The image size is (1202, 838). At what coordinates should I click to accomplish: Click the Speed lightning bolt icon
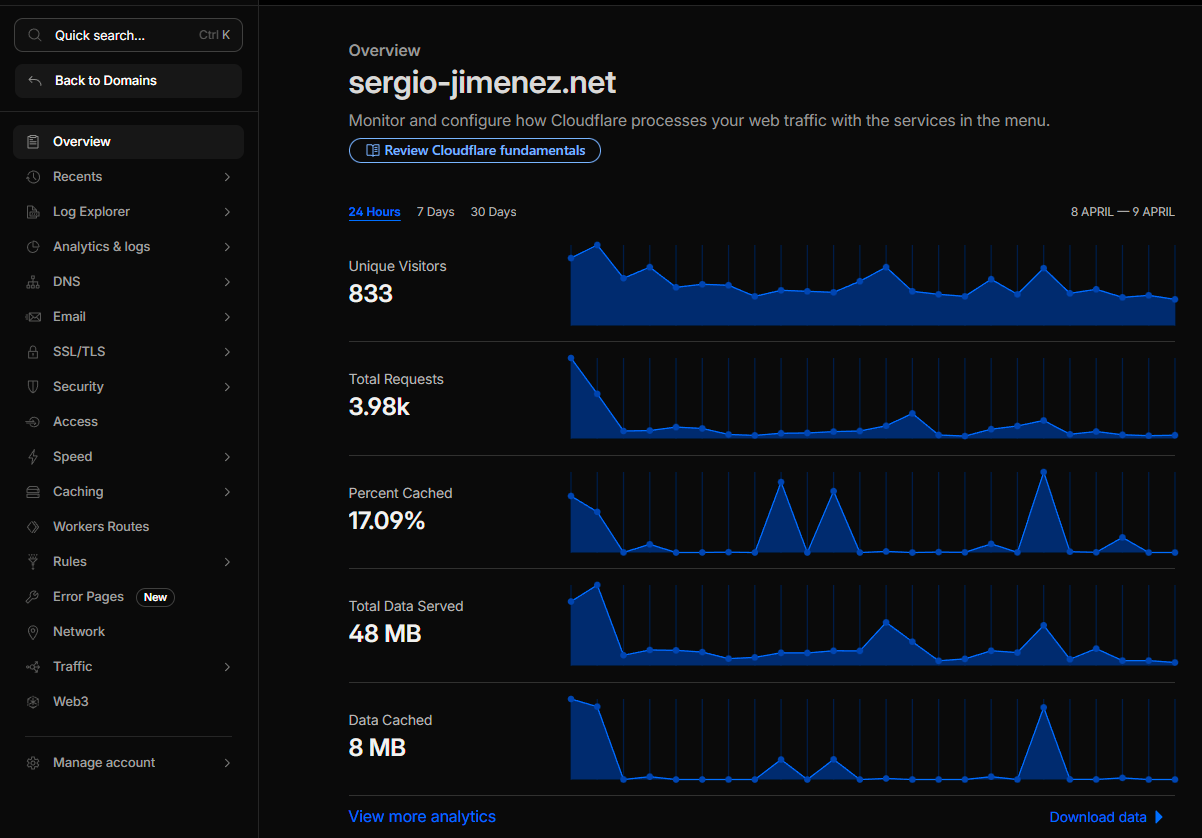click(x=33, y=457)
